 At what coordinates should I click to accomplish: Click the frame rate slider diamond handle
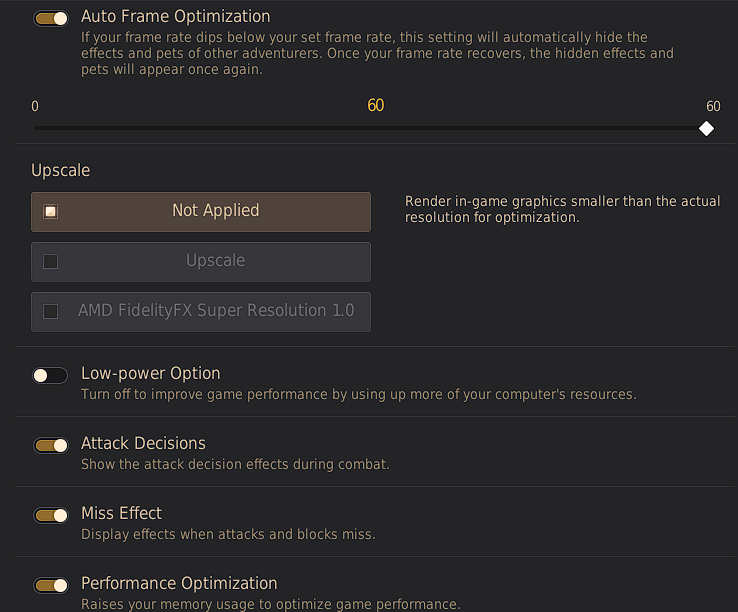(706, 128)
